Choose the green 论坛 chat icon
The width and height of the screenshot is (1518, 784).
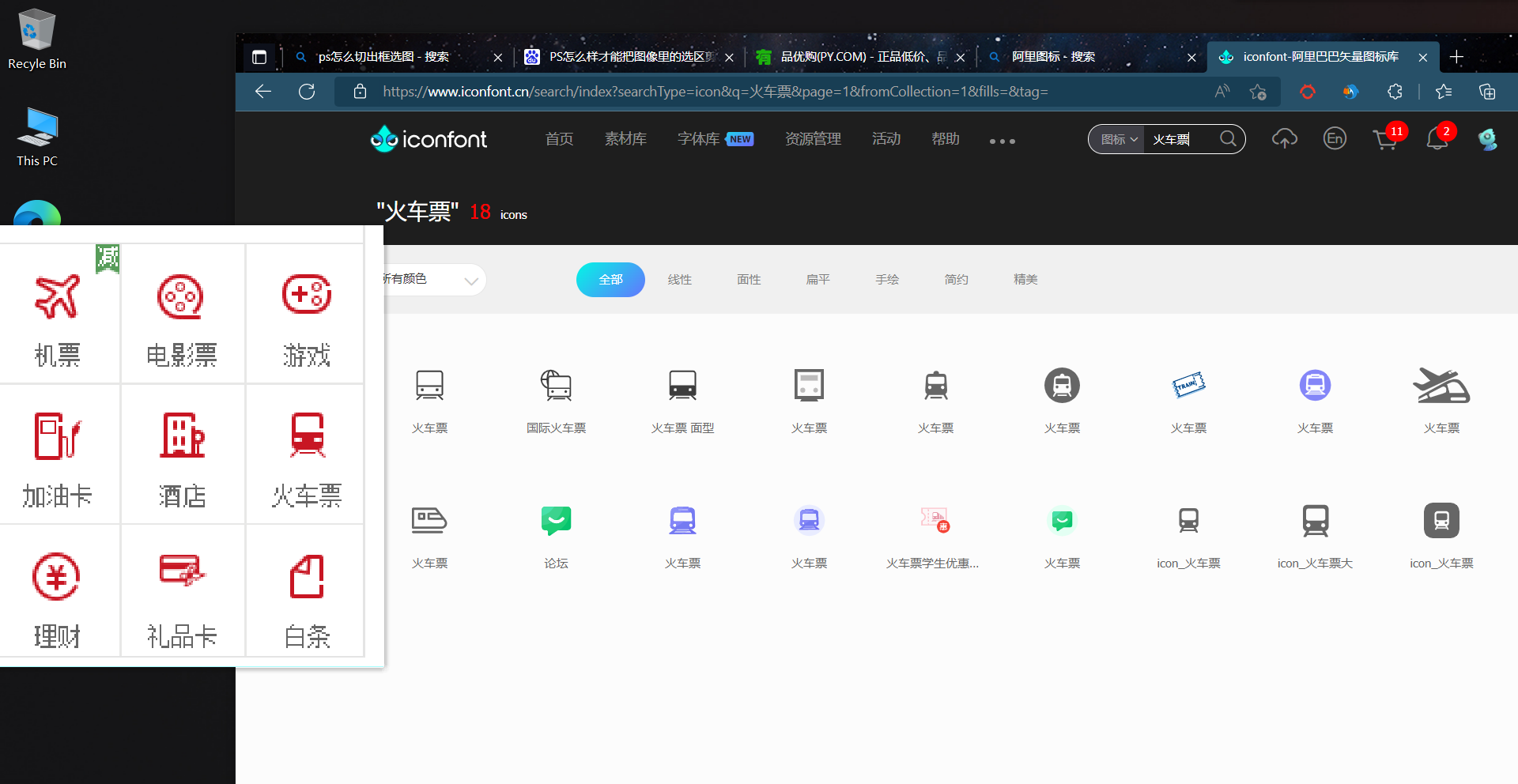tap(556, 521)
